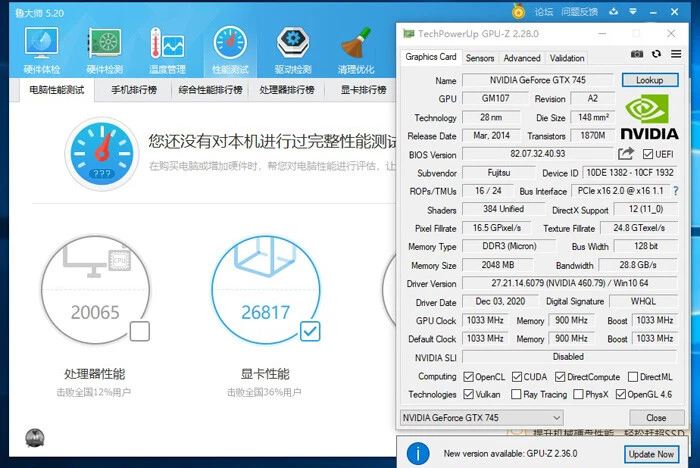The width and height of the screenshot is (700, 468).
Task: Click the processor score 20065
Action: [95, 312]
